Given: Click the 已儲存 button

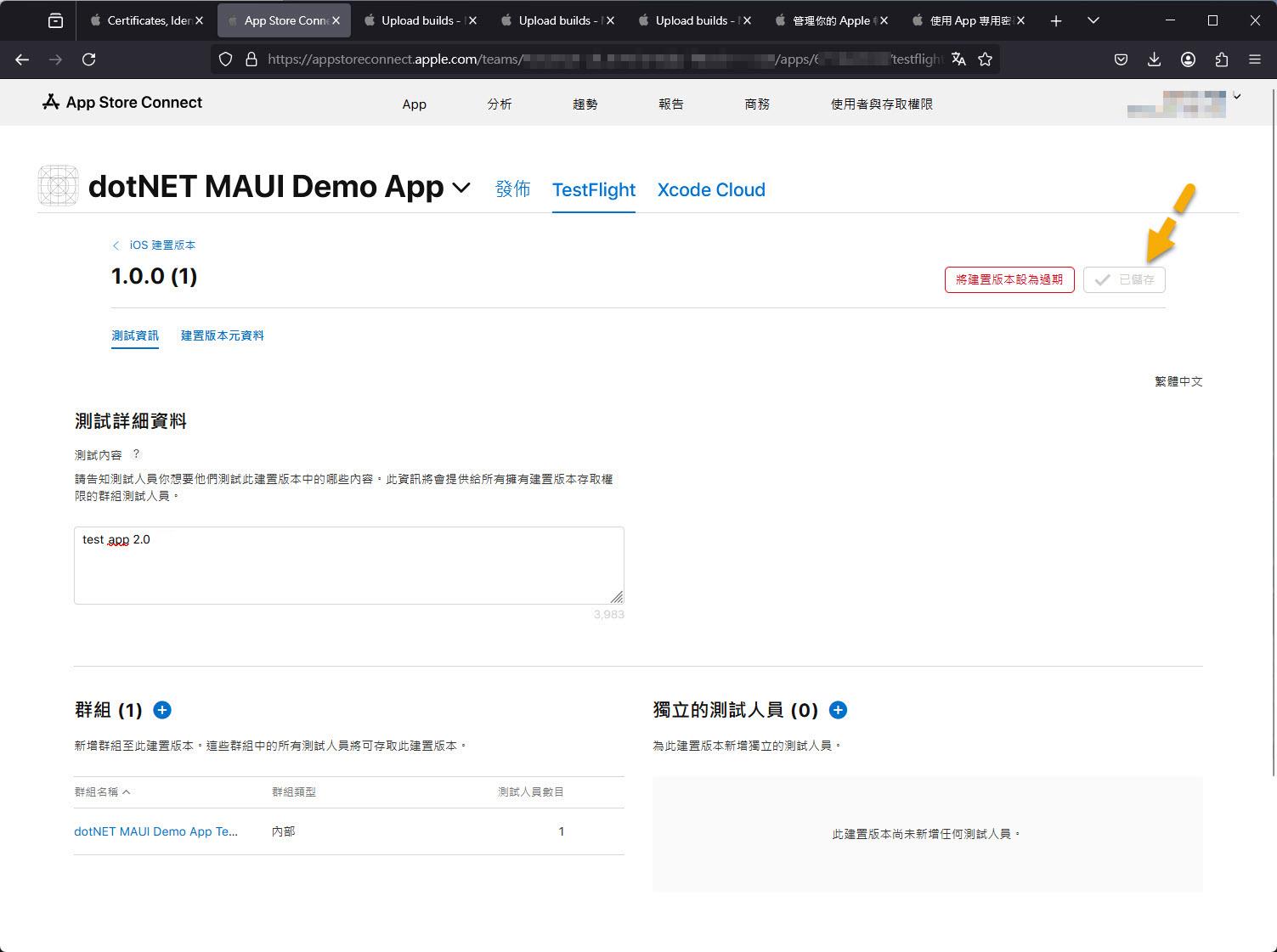Looking at the screenshot, I should pyautogui.click(x=1124, y=279).
